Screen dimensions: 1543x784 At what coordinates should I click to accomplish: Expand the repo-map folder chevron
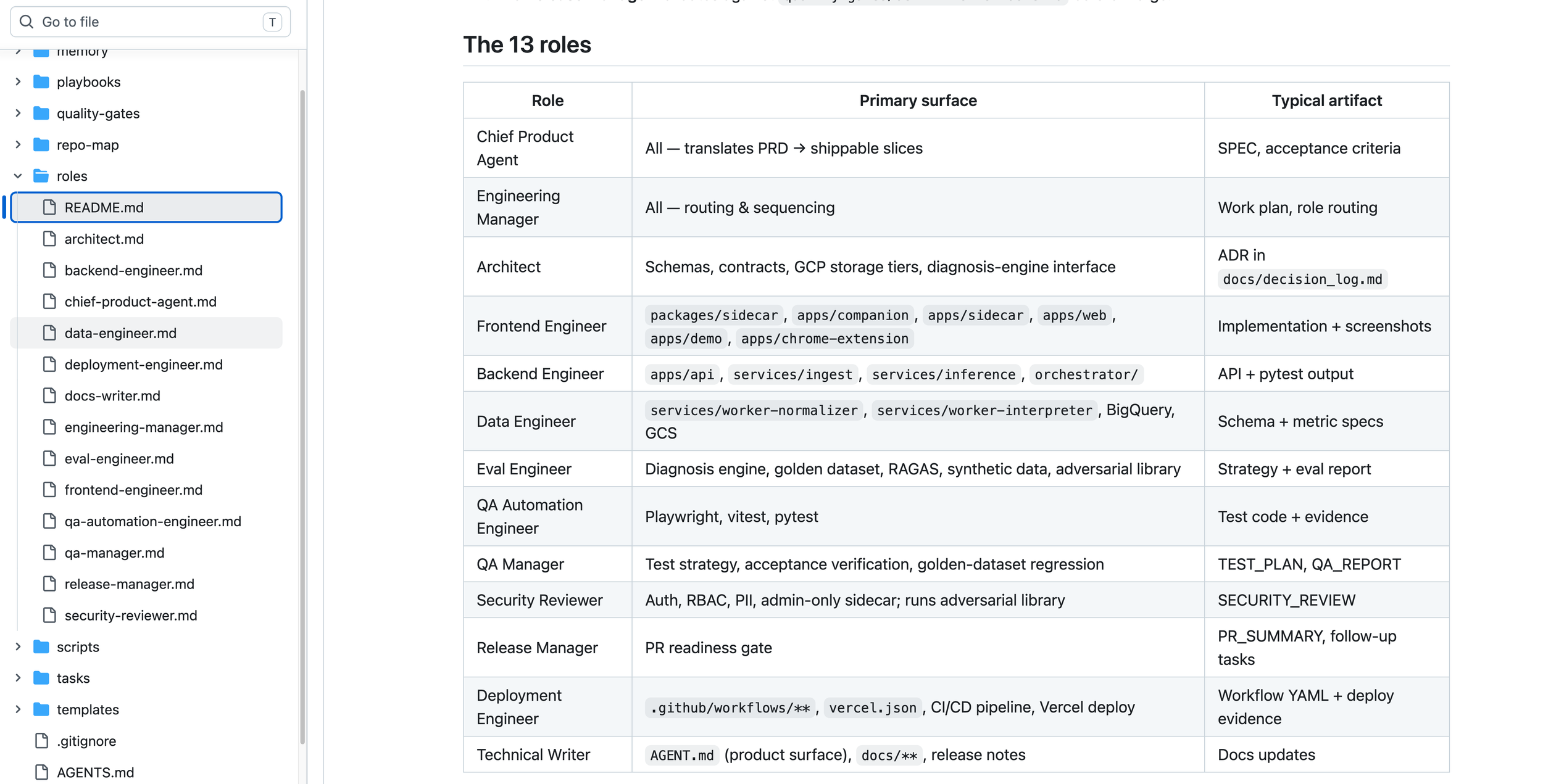pyautogui.click(x=18, y=144)
